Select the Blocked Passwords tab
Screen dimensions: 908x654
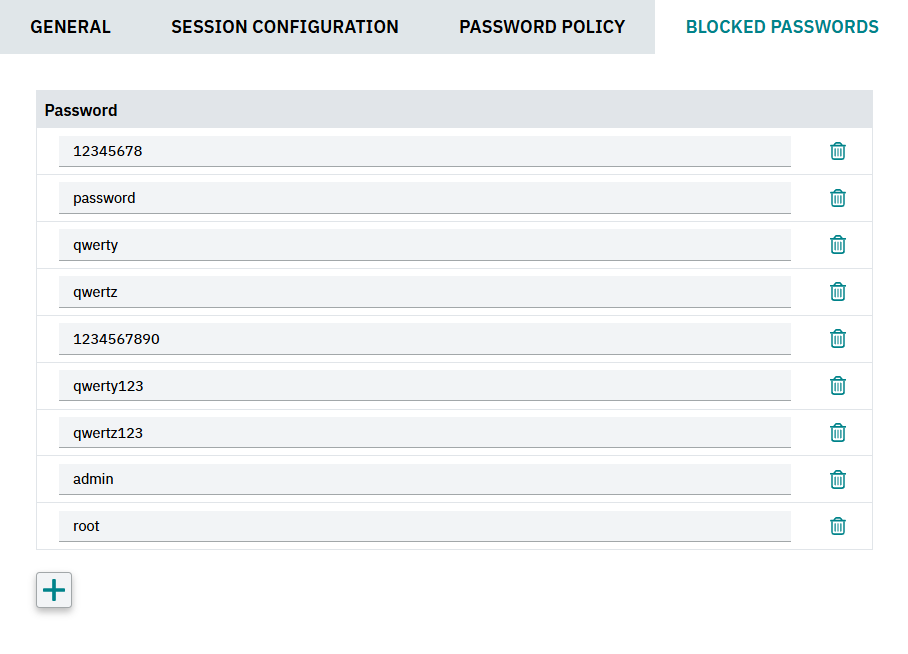782,27
